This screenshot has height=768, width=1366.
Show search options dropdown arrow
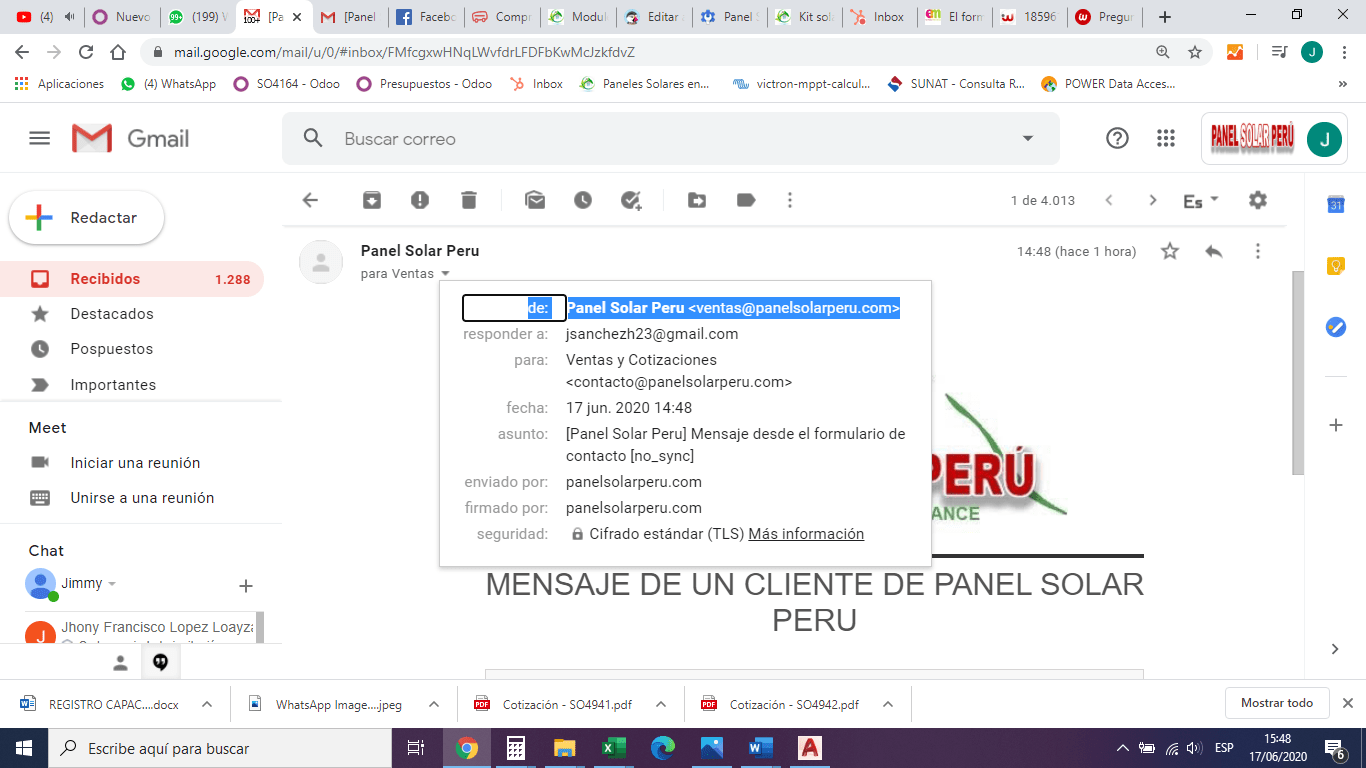click(1027, 139)
